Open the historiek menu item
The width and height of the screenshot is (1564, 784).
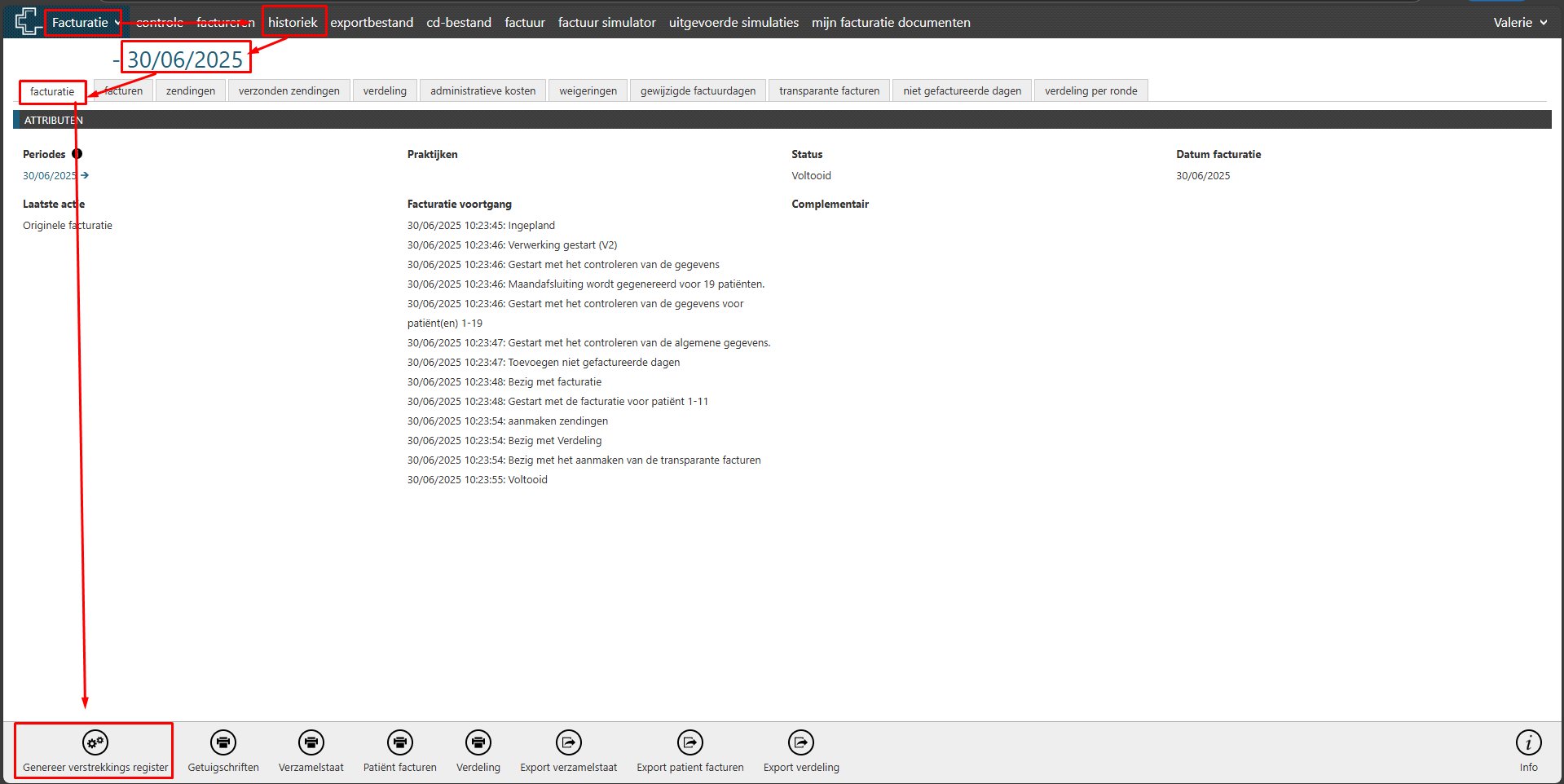click(293, 23)
